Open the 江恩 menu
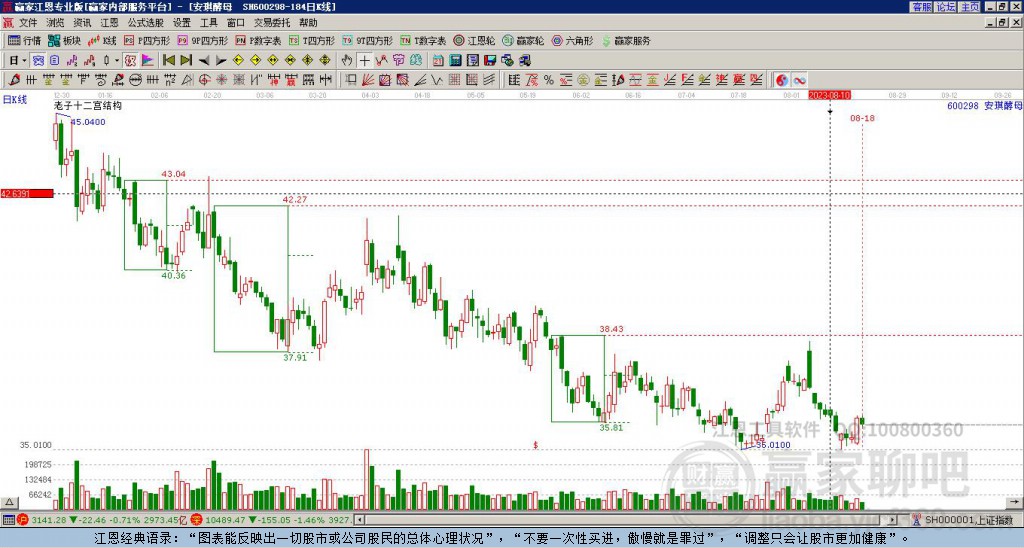Viewport: 1024px width, 548px height. click(109, 23)
